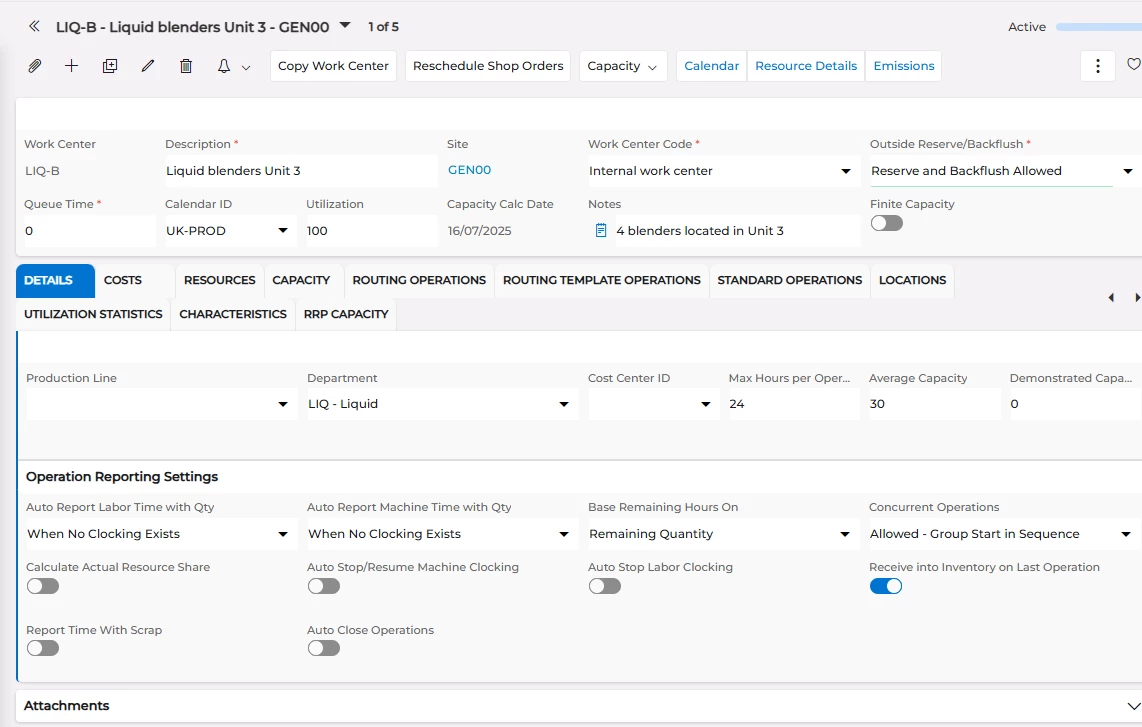Click Copy Work Center button
Image resolution: width=1142 pixels, height=727 pixels.
[334, 66]
